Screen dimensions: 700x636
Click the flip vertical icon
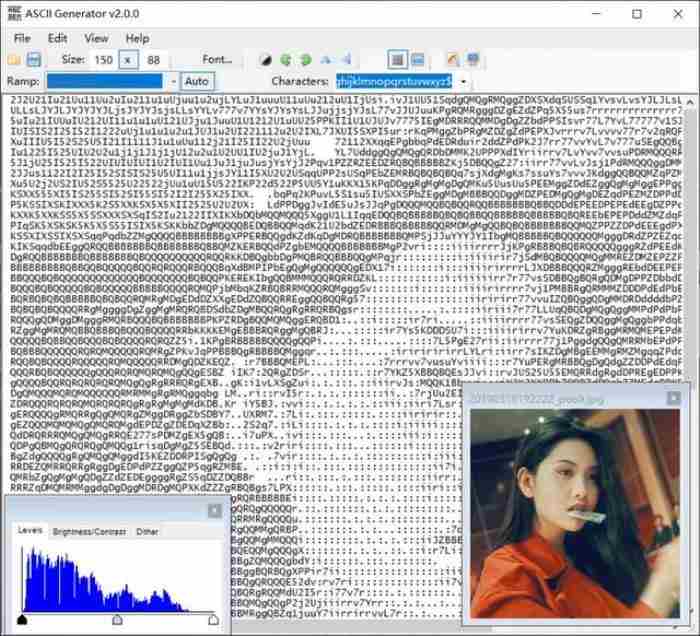[x=346, y=60]
